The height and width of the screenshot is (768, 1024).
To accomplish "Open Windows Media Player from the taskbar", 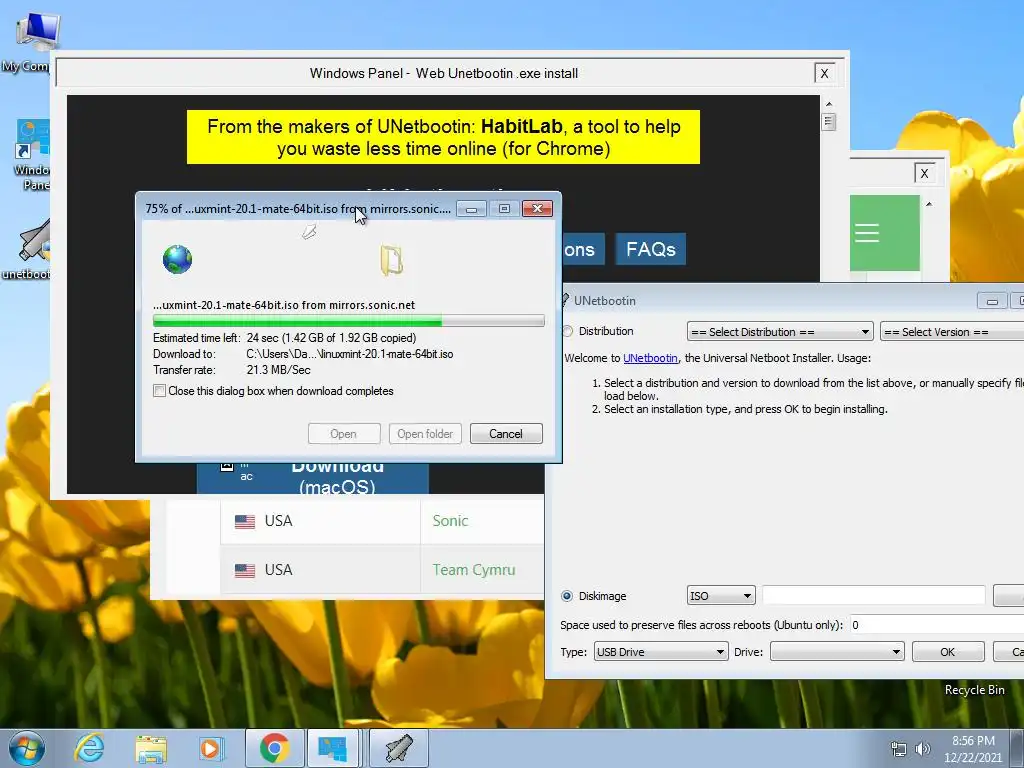I will tap(211, 748).
